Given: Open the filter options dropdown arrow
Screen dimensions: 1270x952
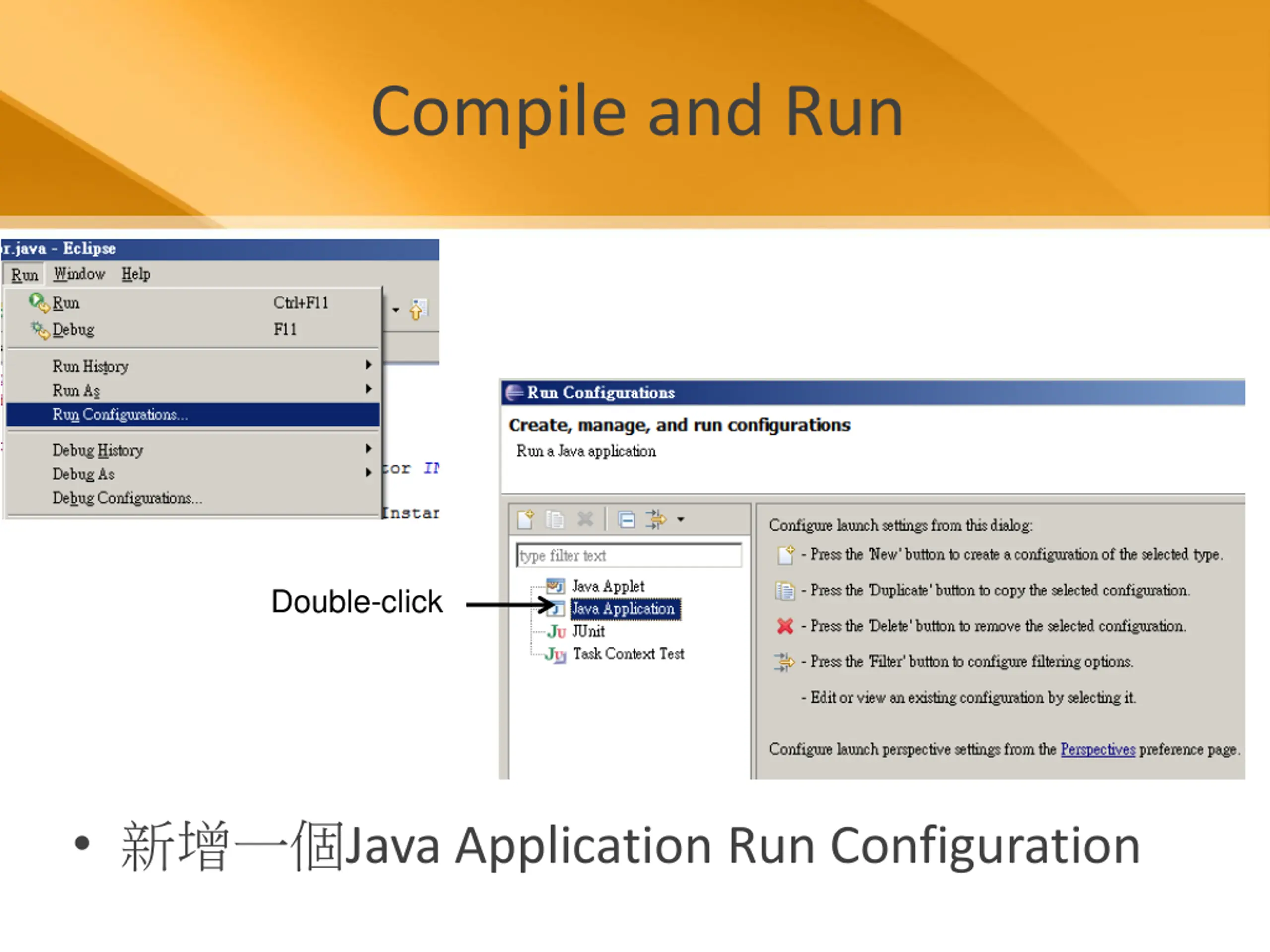Looking at the screenshot, I should (x=680, y=519).
